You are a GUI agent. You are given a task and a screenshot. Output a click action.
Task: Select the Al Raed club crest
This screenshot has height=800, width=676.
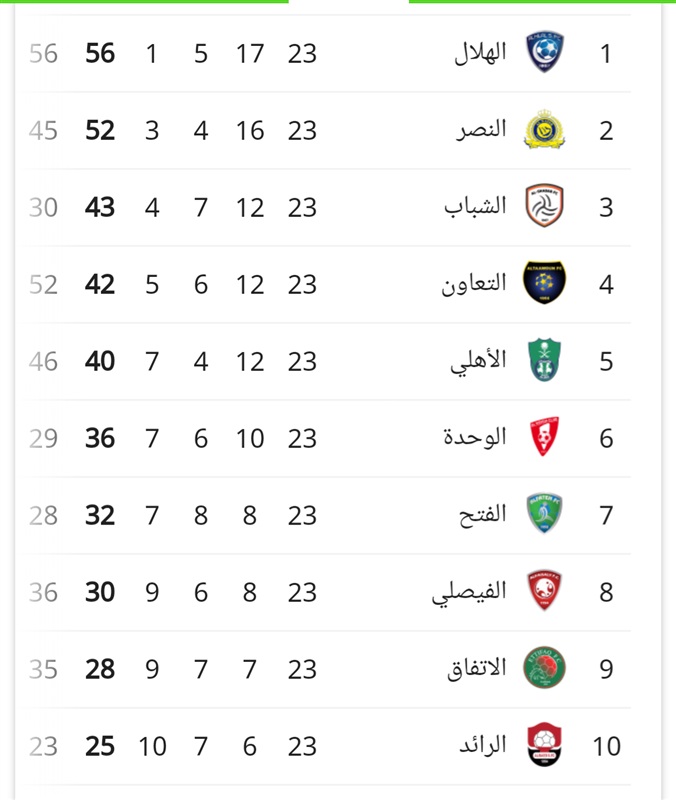544,744
